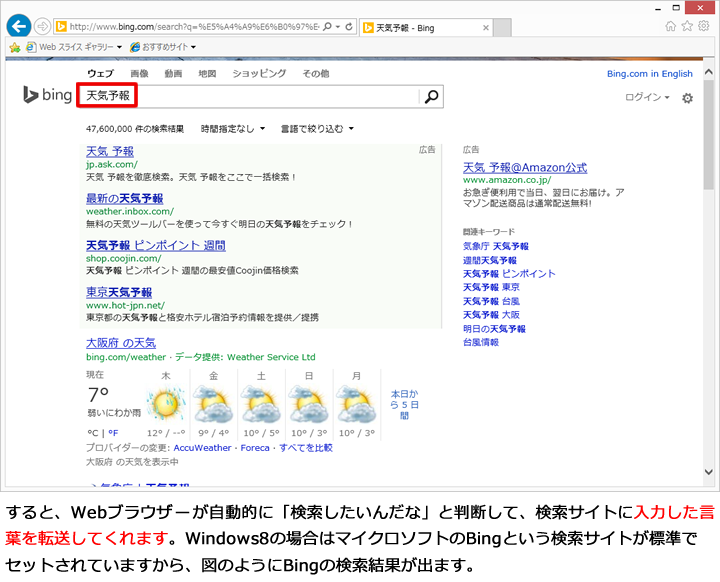The height and width of the screenshot is (582, 720).
Task: Click related keyword 天気予報 ピンポイント
Action: (x=509, y=274)
